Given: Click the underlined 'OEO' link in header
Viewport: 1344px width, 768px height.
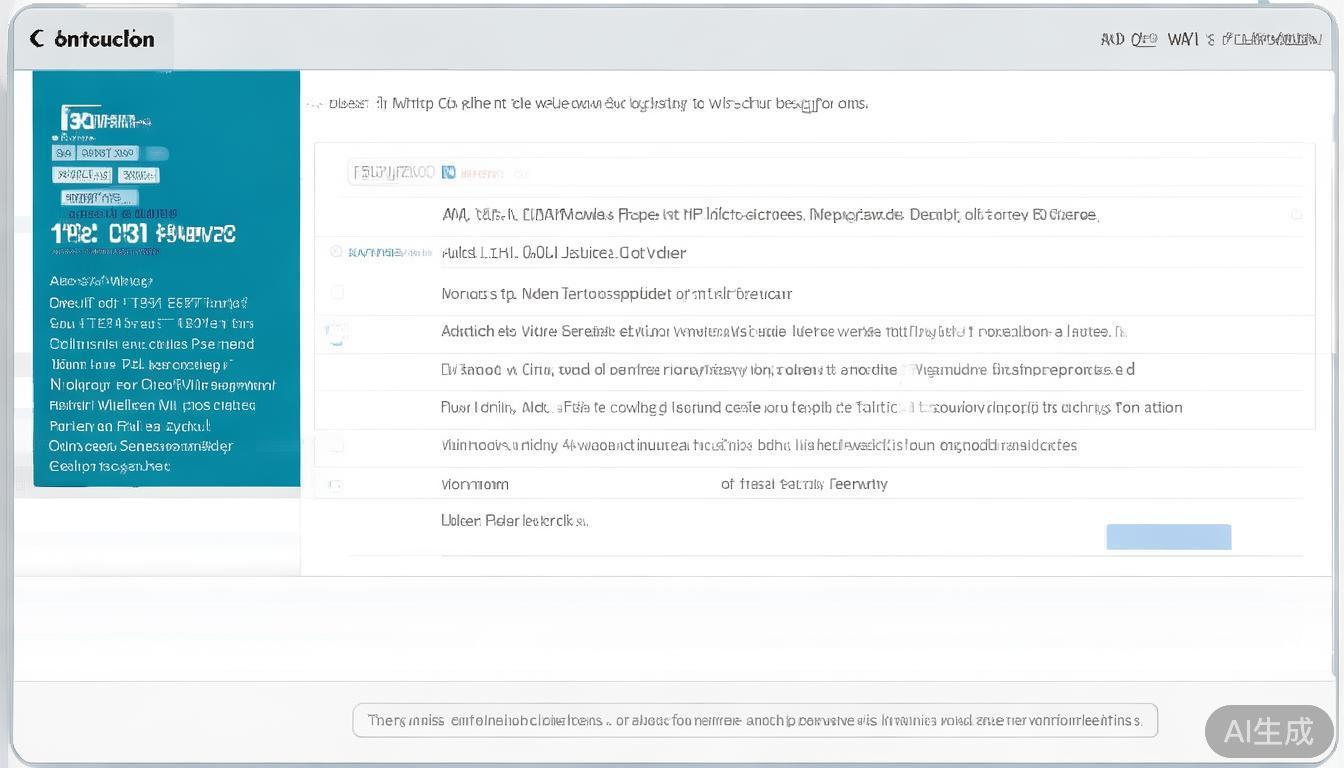Looking at the screenshot, I should click(1144, 39).
